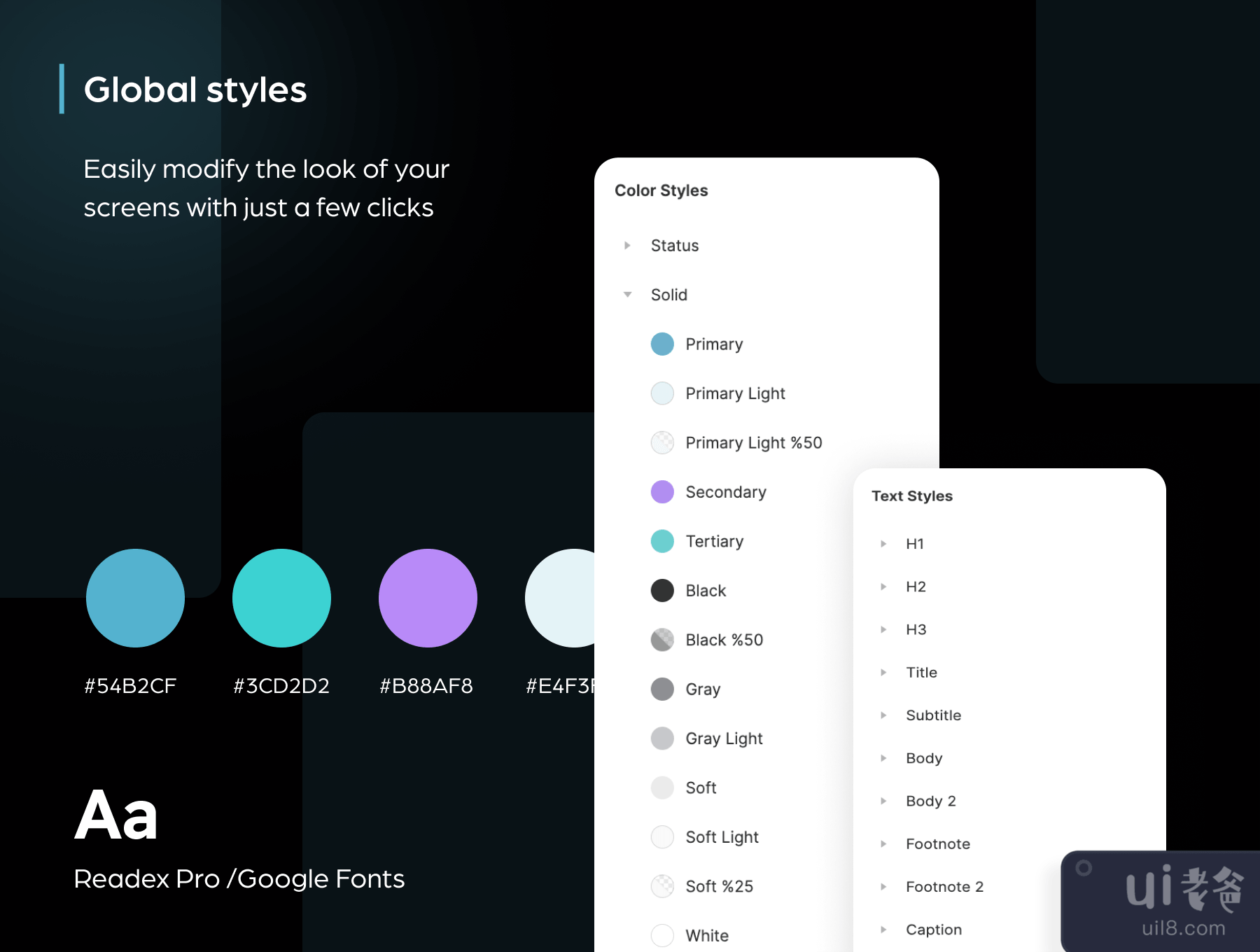Expand the Subtitle text style arrow
Image resolution: width=1260 pixels, height=952 pixels.
pyautogui.click(x=883, y=715)
